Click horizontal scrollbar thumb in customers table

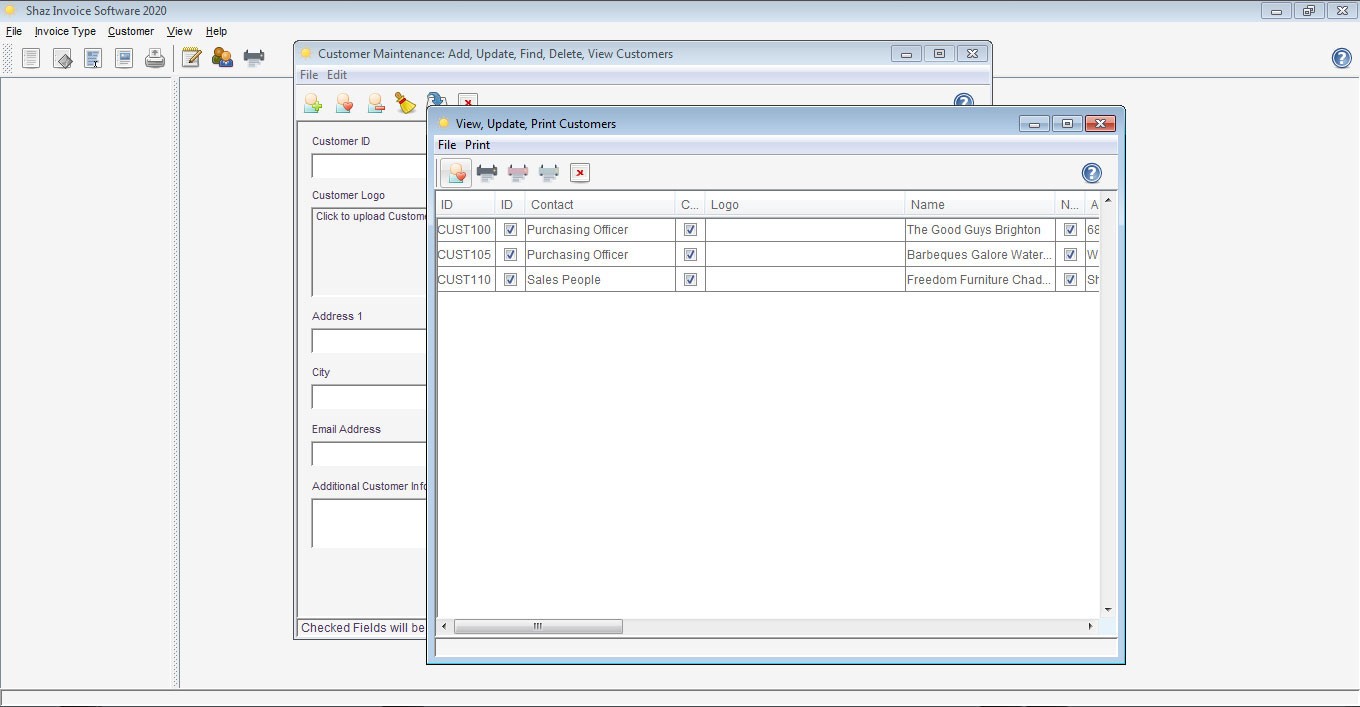pyautogui.click(x=538, y=626)
